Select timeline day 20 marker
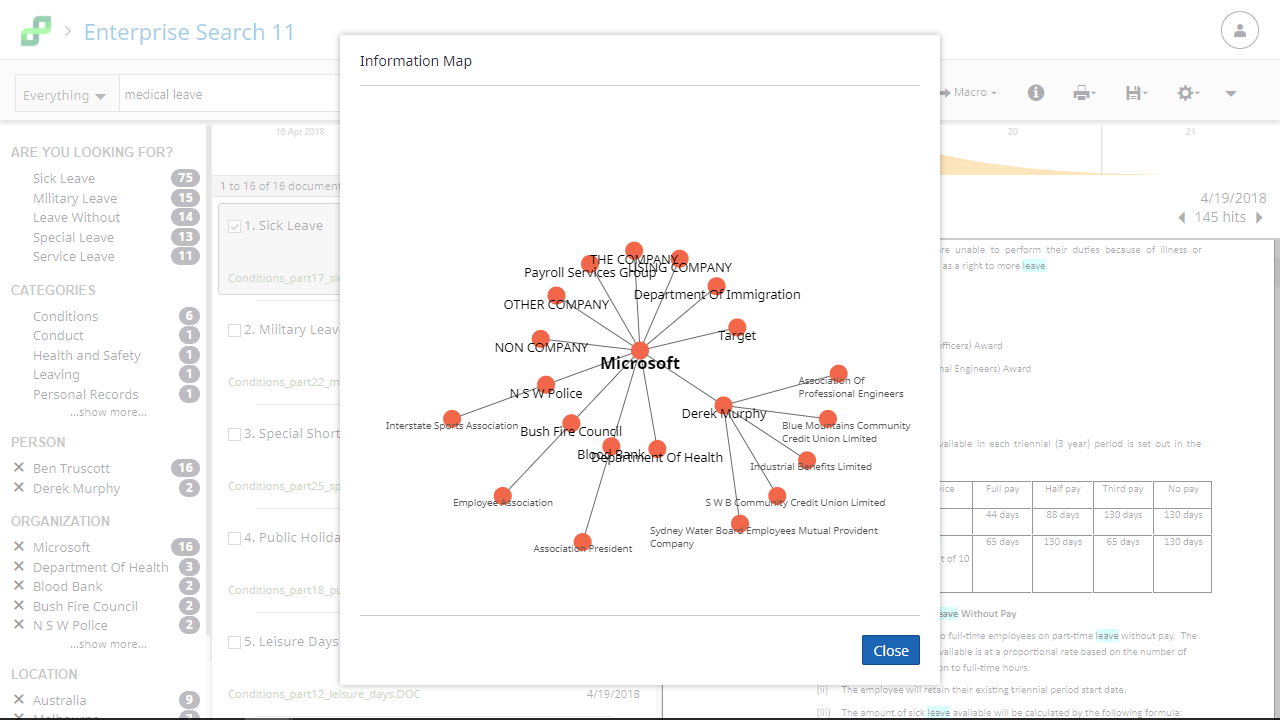 (1012, 132)
